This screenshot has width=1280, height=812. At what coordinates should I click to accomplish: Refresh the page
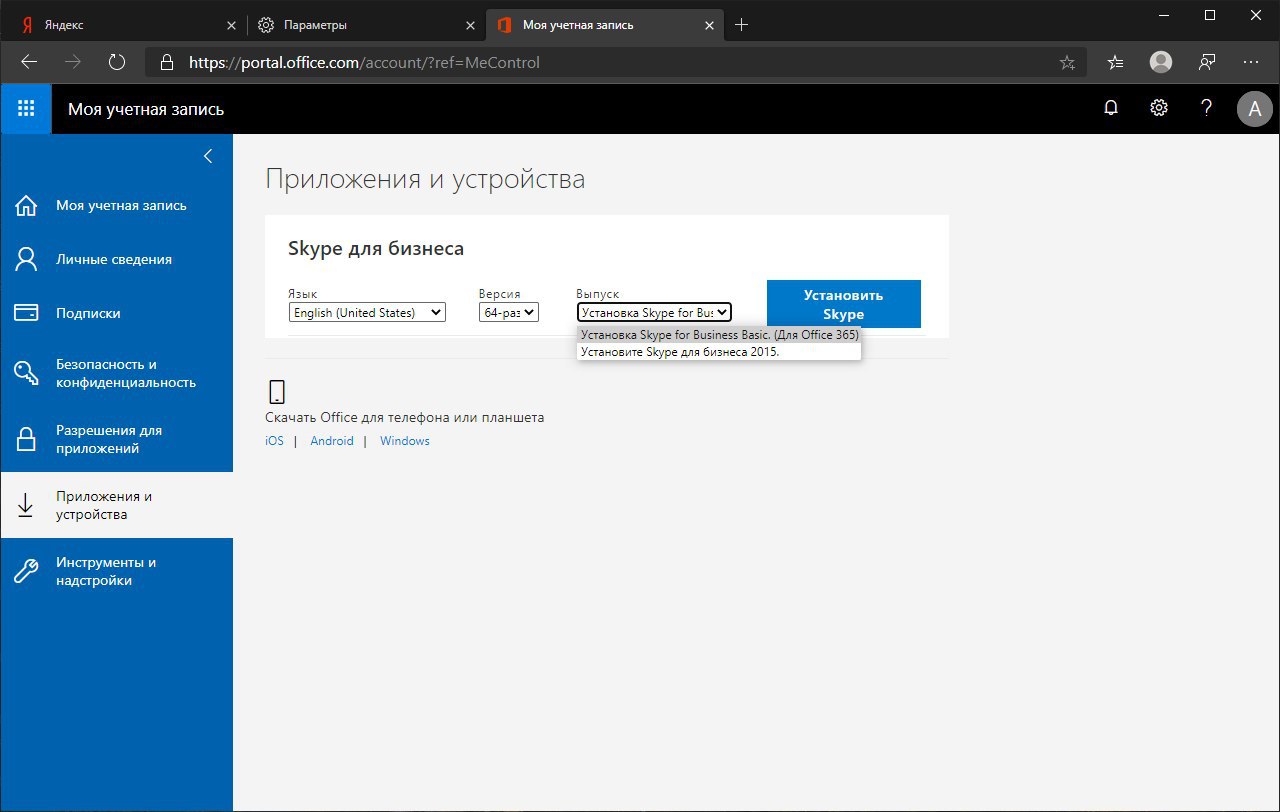[x=117, y=62]
